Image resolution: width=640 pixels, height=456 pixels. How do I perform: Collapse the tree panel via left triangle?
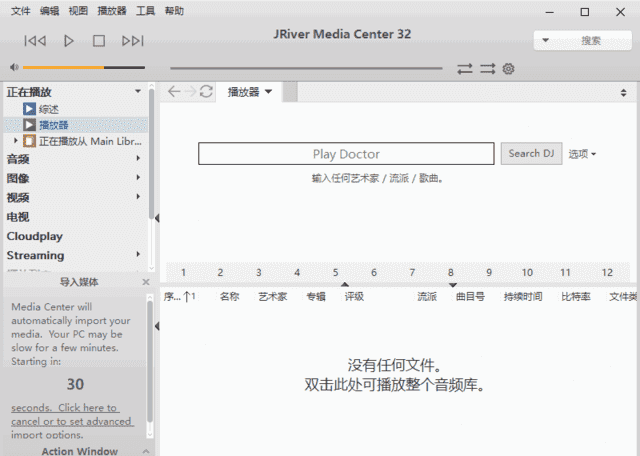[157, 218]
